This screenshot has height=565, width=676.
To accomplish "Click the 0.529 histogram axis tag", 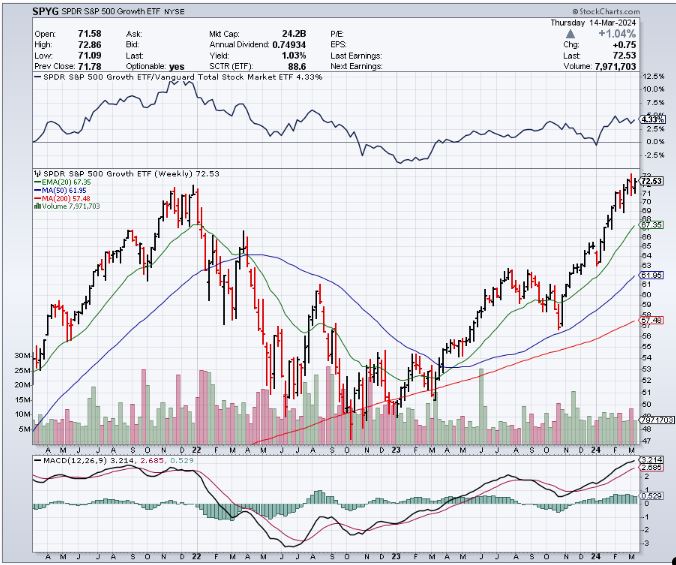I will [x=651, y=496].
